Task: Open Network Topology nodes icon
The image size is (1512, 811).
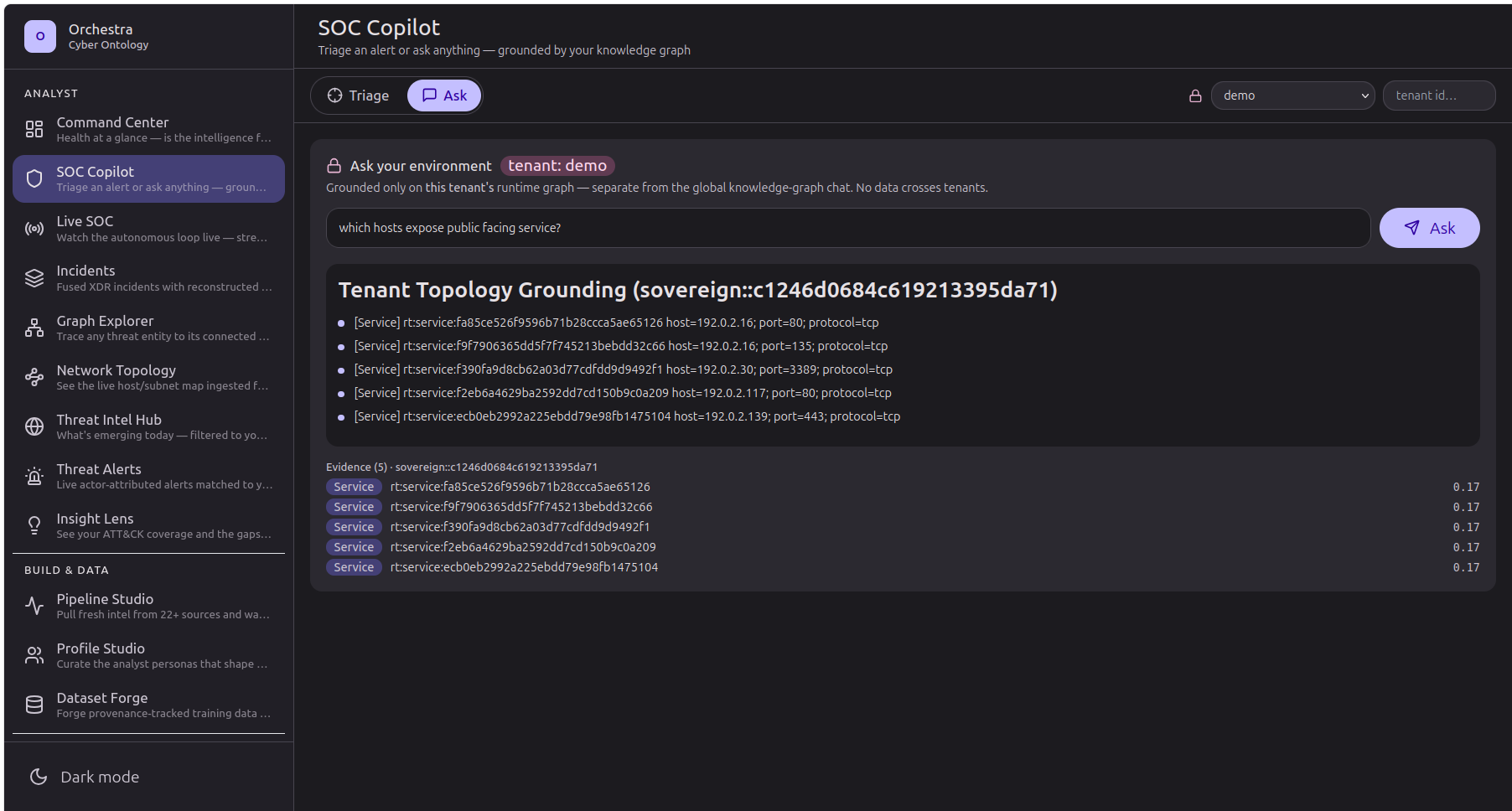Action: [34, 377]
